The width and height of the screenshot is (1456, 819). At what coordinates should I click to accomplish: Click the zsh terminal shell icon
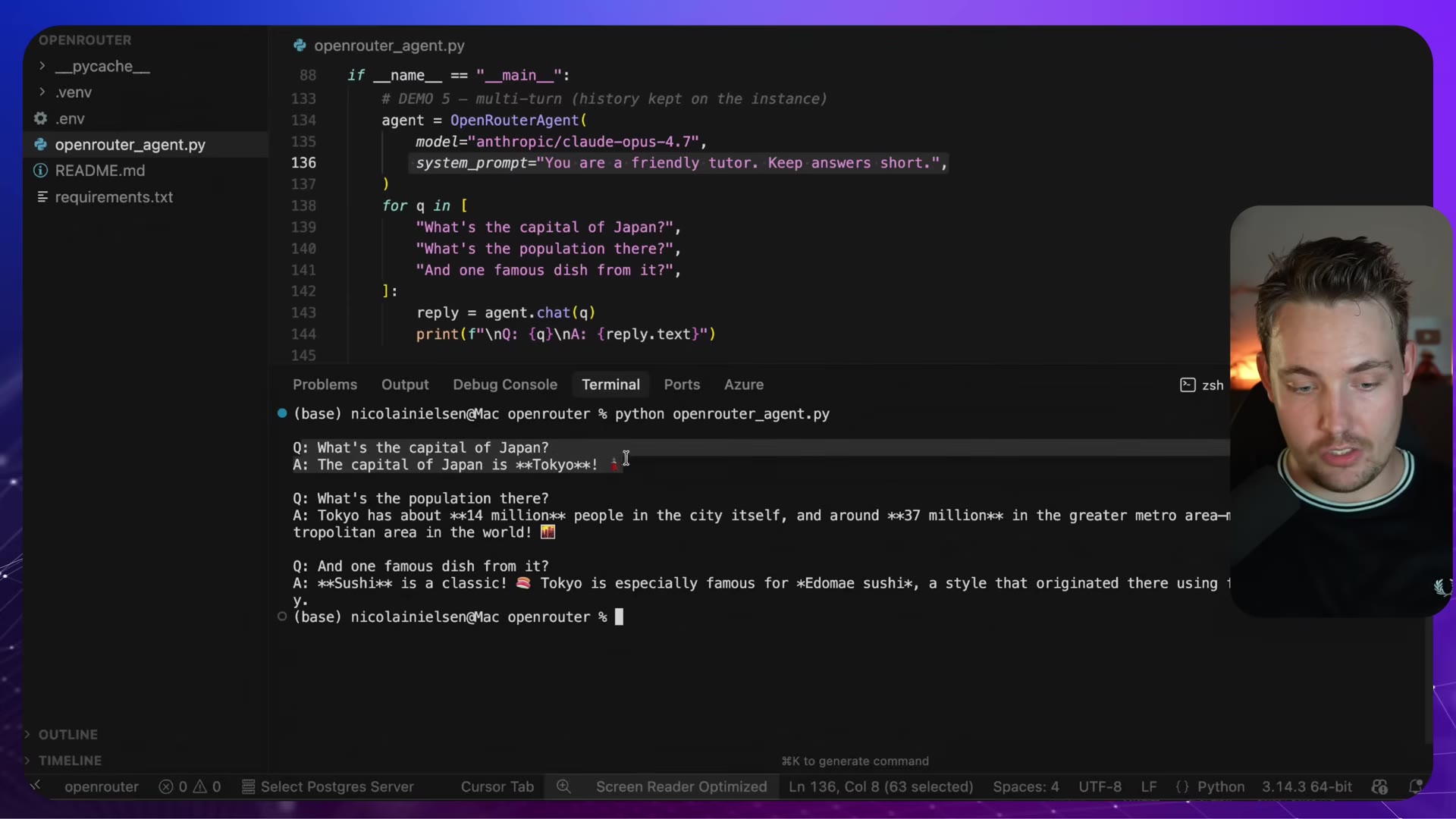click(1188, 385)
